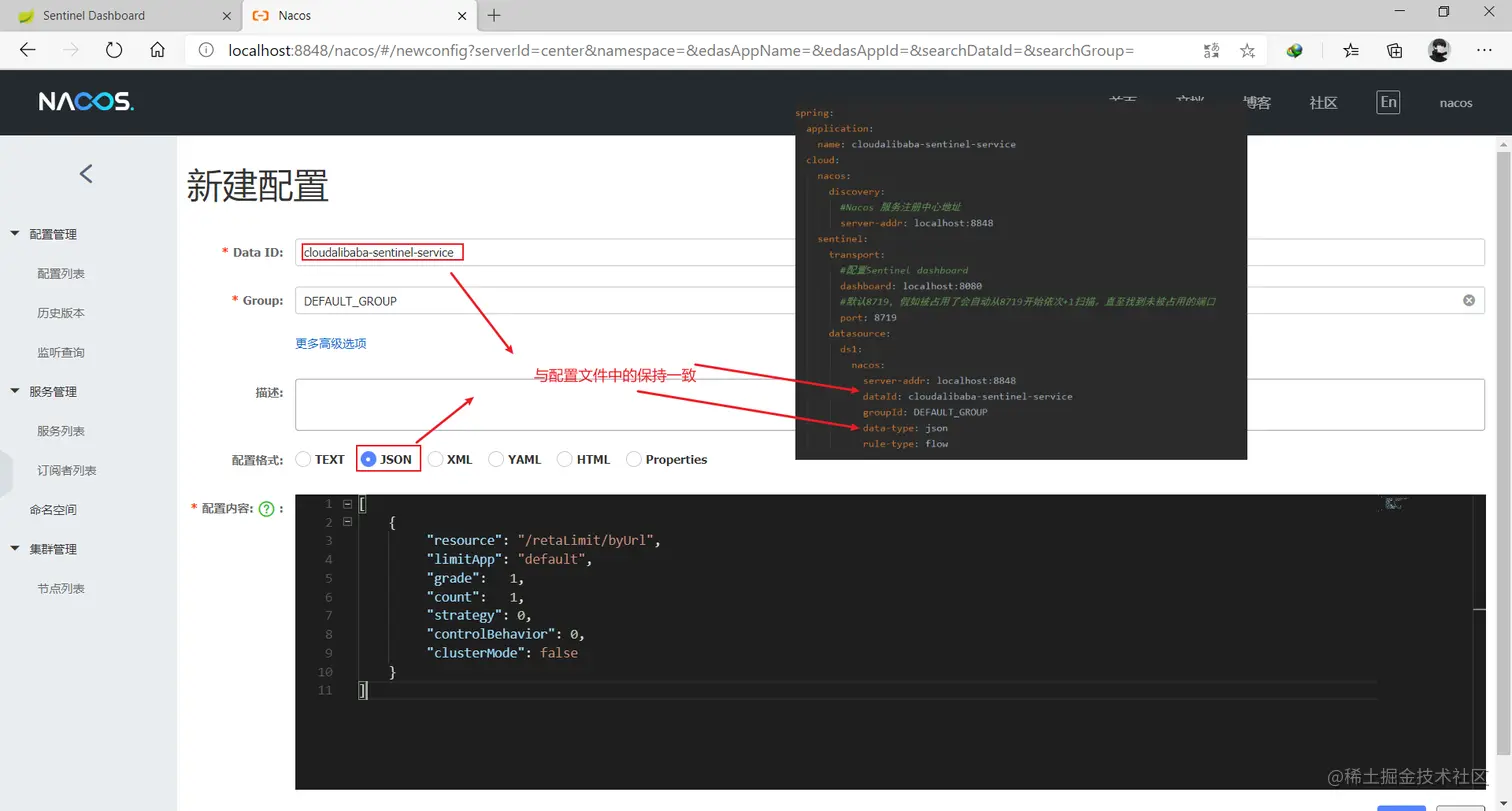Click code line with "controlBehavior" key
Screen dimensions: 1512x811
(505, 634)
